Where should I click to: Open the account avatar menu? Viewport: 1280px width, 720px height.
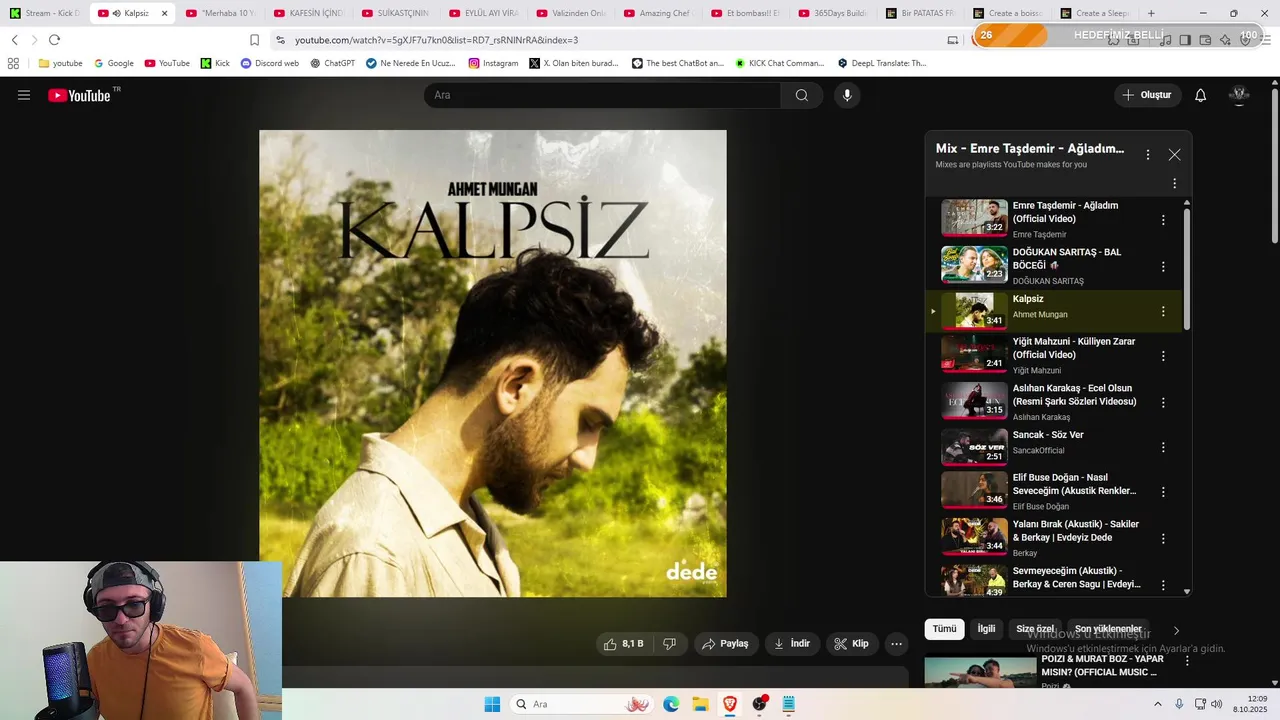coord(1239,95)
